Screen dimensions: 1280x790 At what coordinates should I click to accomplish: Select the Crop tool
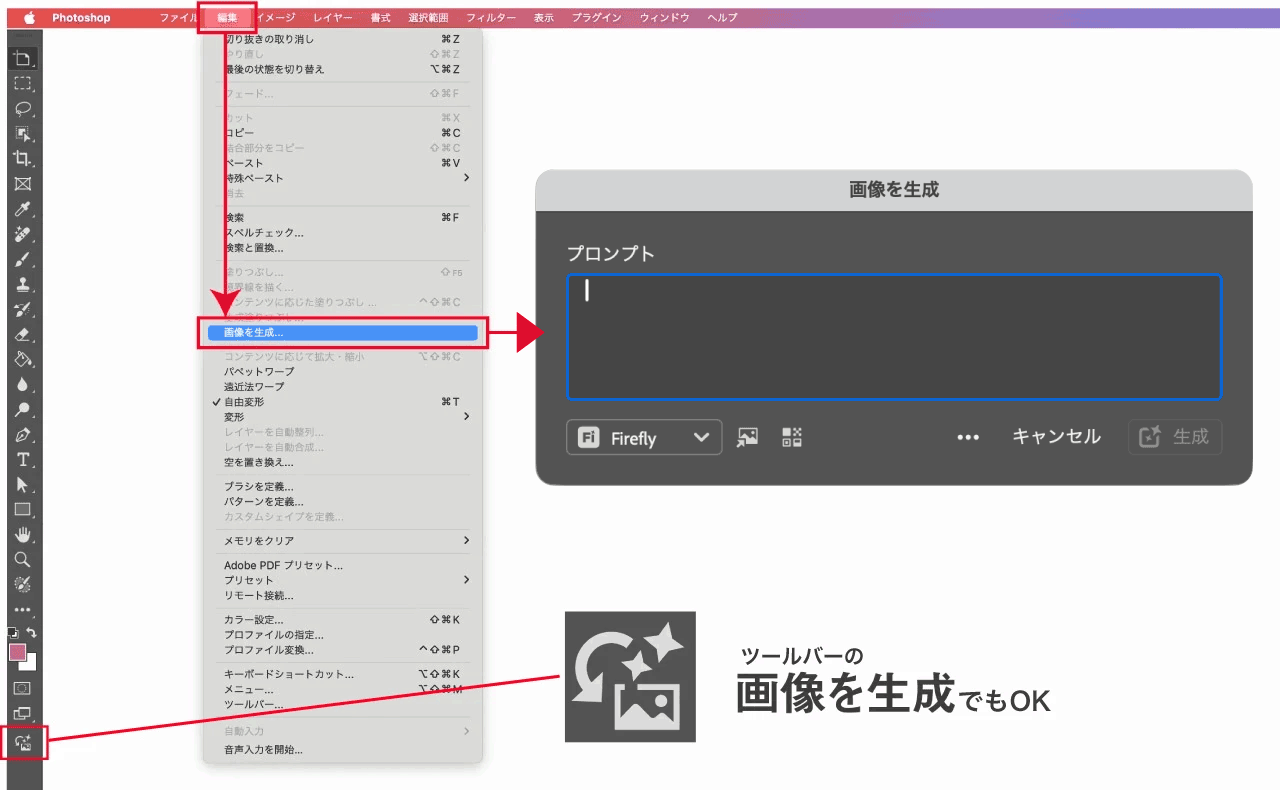click(x=23, y=159)
